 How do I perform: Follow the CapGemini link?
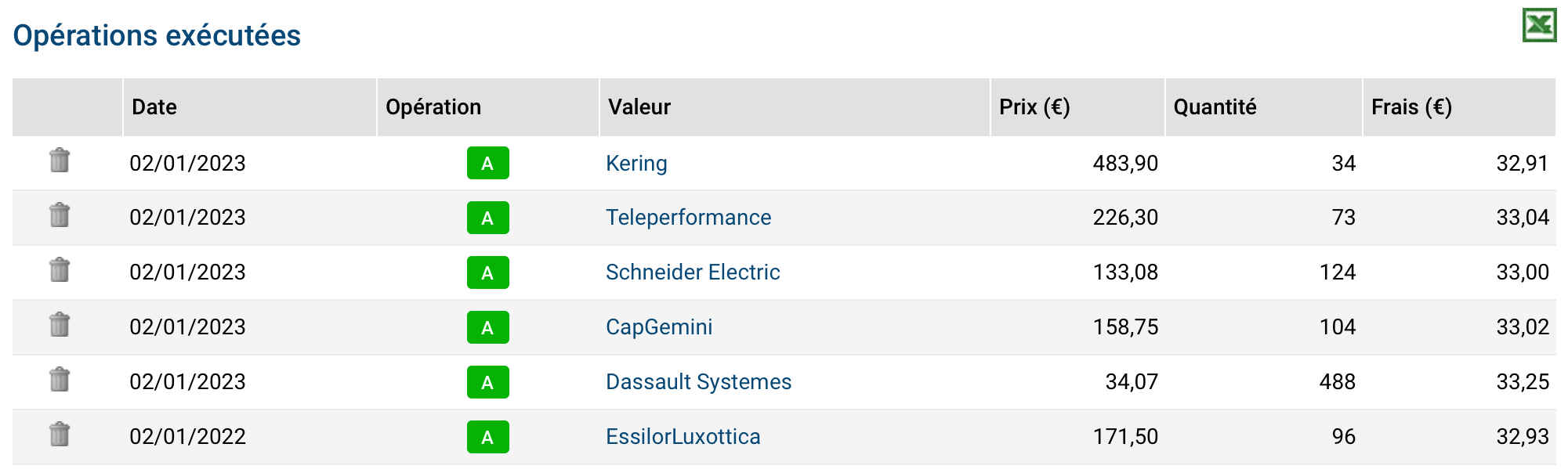pyautogui.click(x=659, y=326)
